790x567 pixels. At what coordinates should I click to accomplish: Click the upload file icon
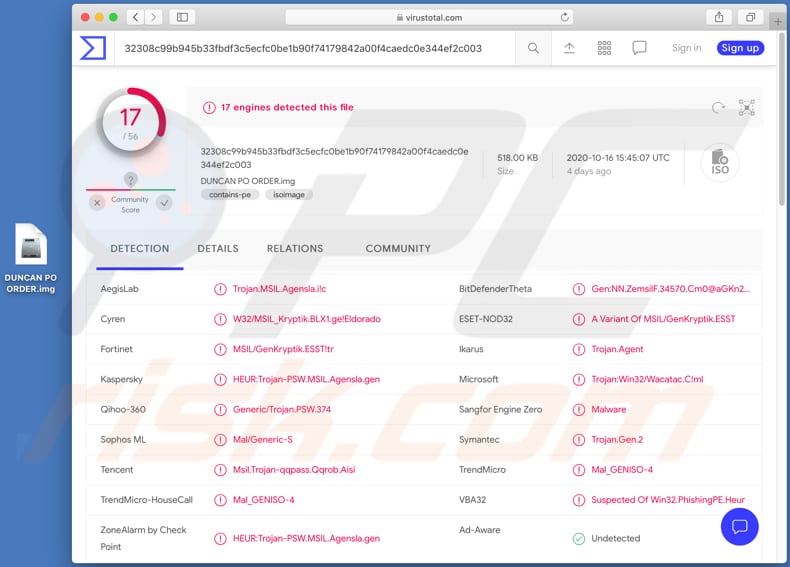click(x=569, y=48)
